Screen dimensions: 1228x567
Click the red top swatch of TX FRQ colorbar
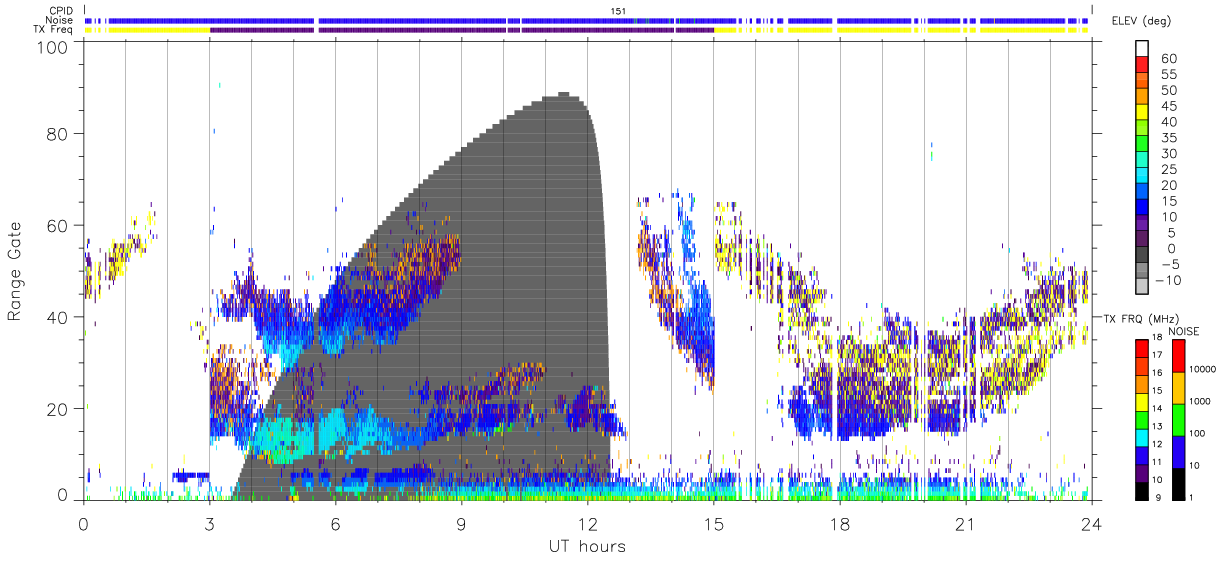pos(1143,348)
